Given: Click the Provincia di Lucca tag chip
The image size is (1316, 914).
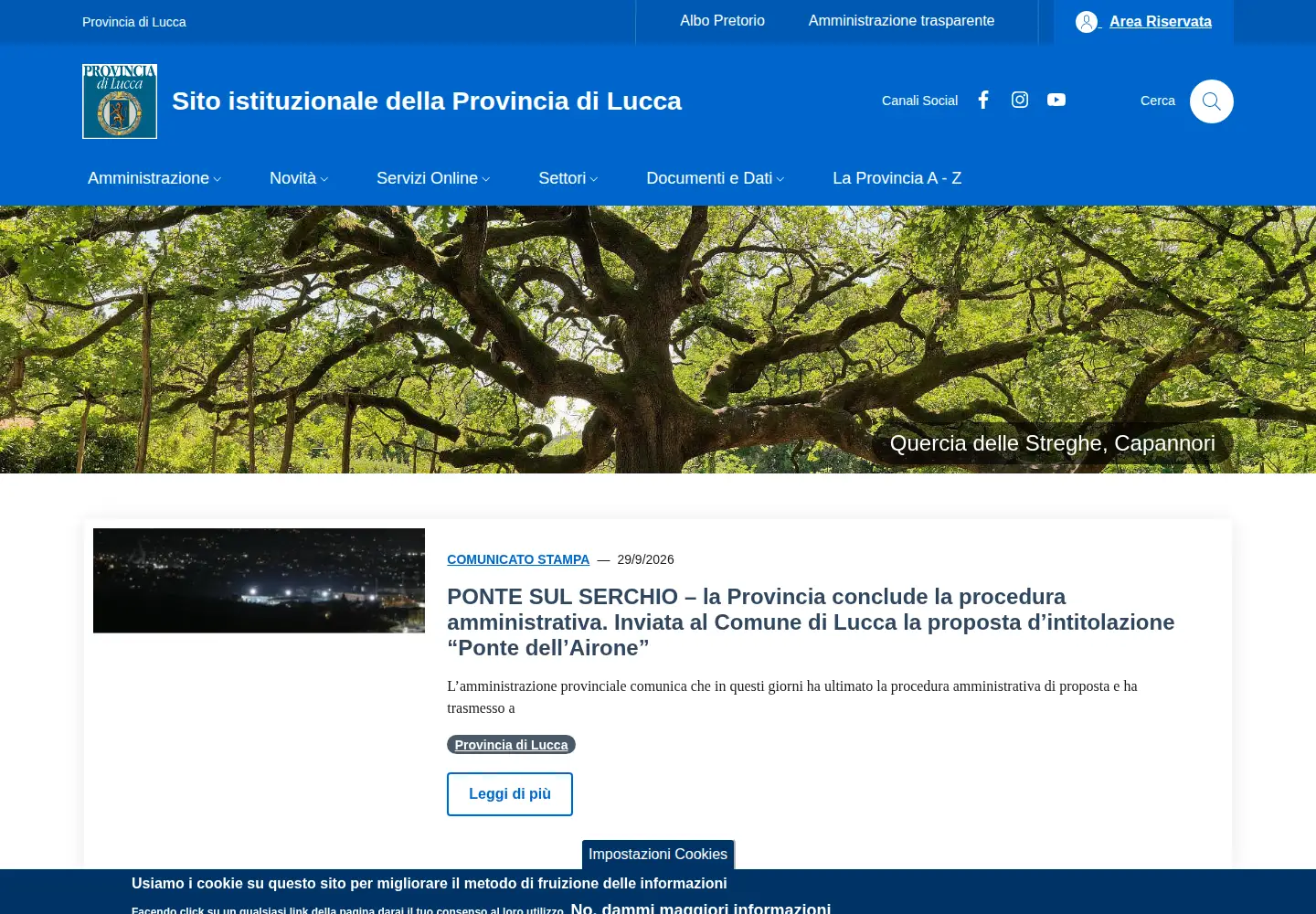Looking at the screenshot, I should click(x=511, y=745).
